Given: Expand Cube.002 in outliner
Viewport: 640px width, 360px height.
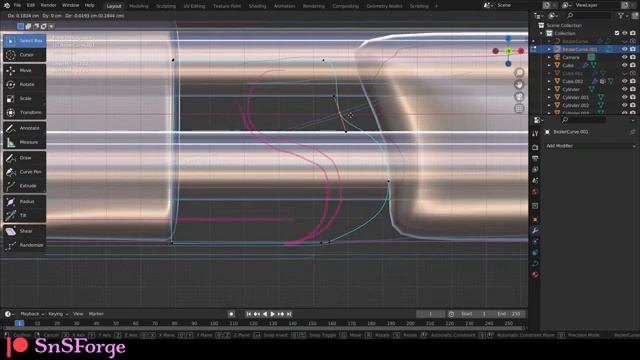Looking at the screenshot, I should pos(549,81).
